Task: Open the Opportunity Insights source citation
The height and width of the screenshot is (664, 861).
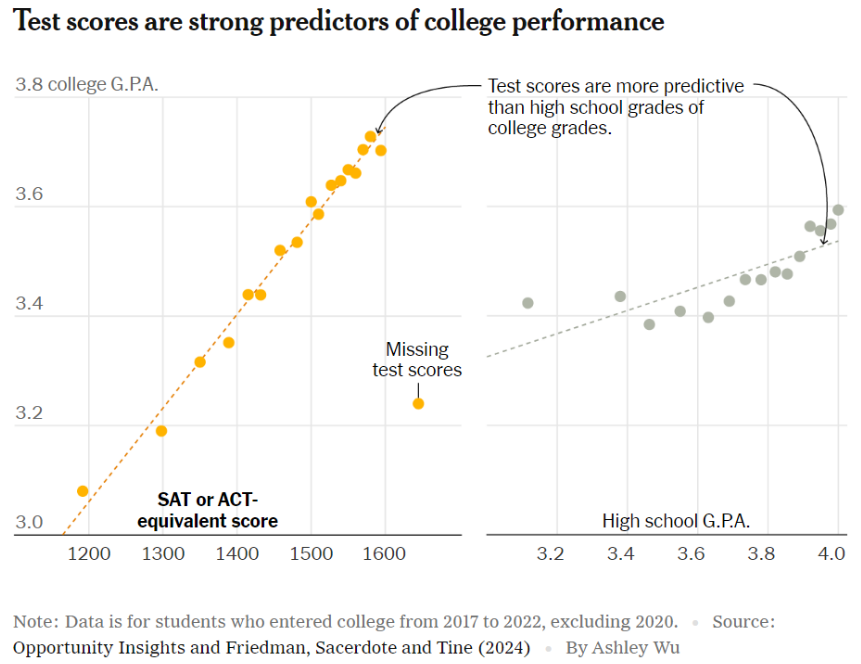Action: (271, 648)
